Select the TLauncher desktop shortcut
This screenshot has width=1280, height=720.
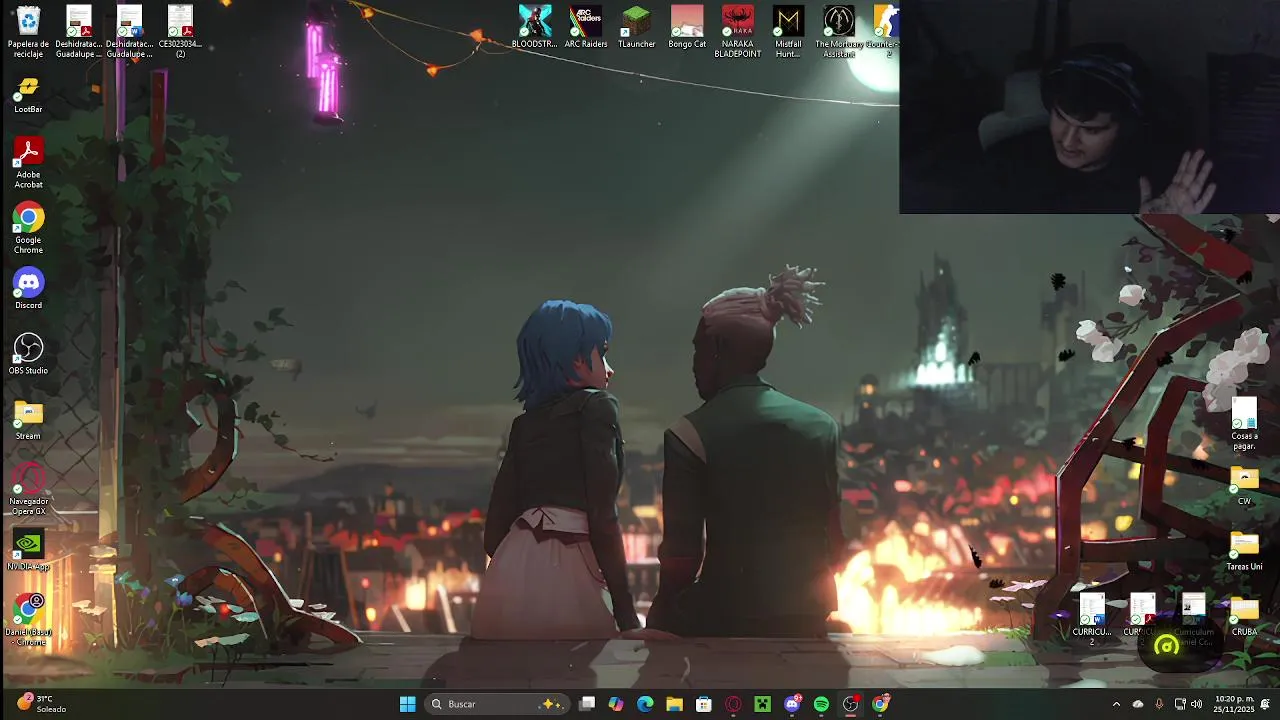click(x=636, y=27)
